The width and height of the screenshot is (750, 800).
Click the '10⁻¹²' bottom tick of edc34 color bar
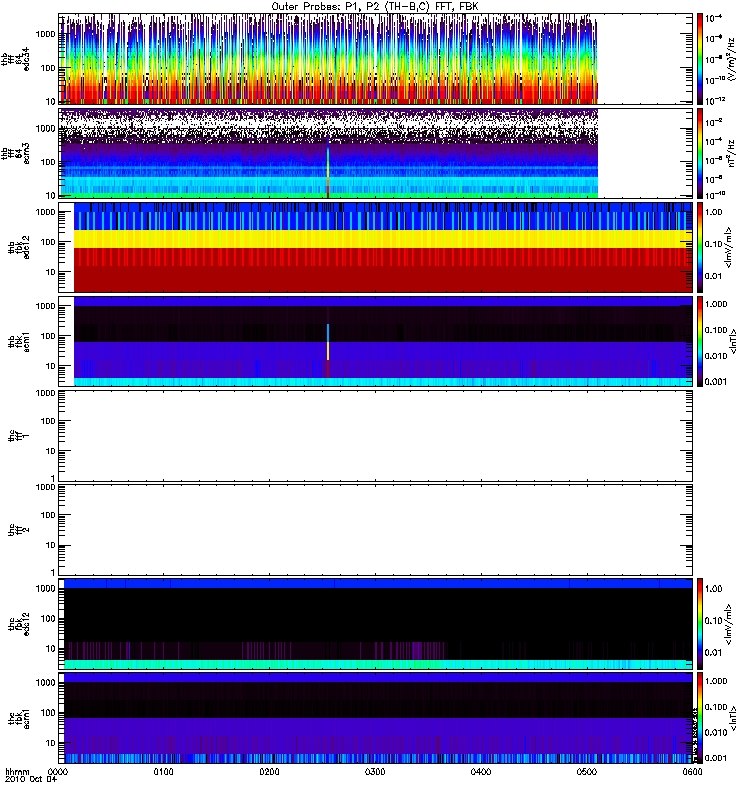coord(716,101)
